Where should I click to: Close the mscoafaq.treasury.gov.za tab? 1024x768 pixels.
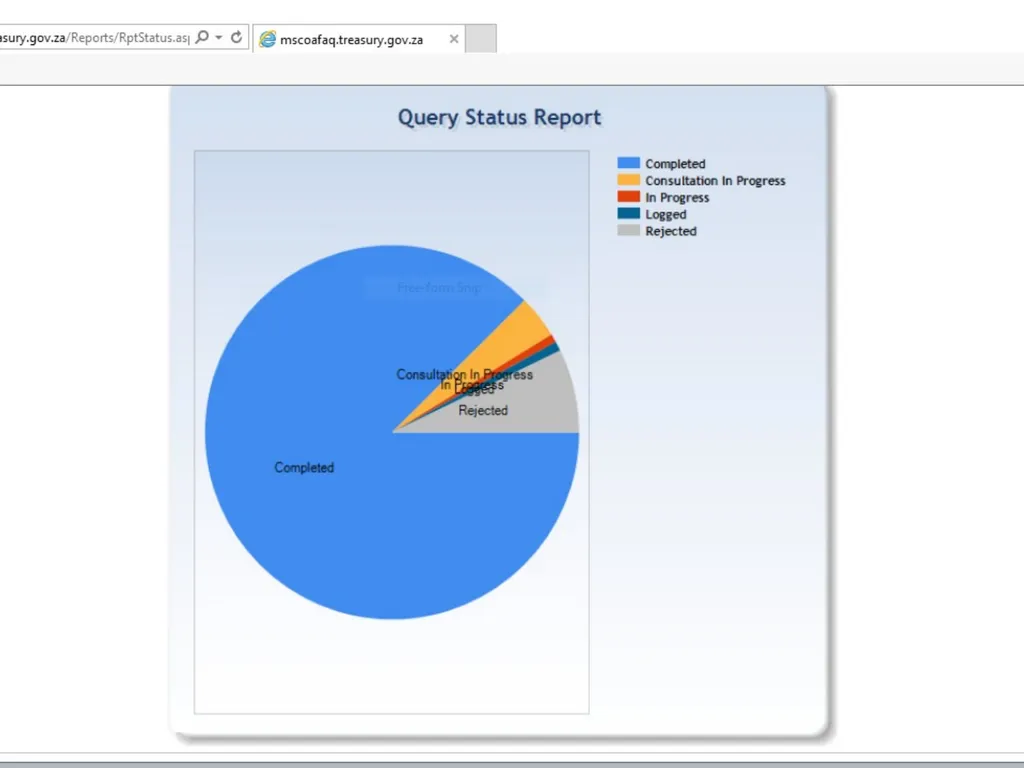coord(454,39)
